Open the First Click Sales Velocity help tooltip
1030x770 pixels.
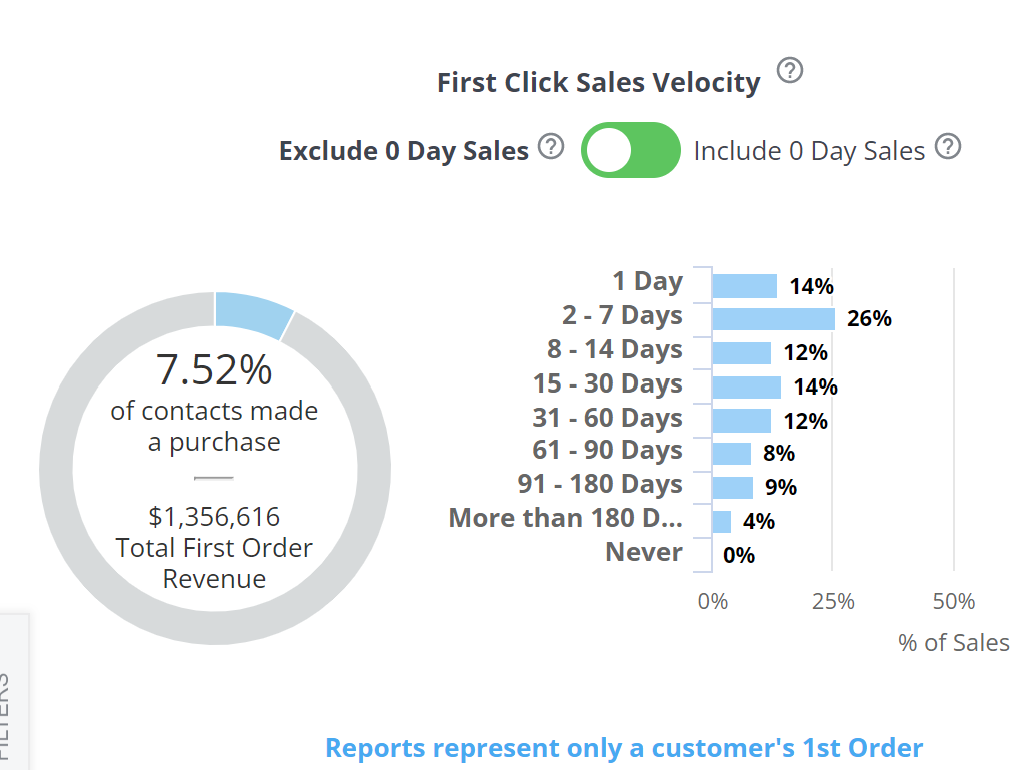point(789,71)
